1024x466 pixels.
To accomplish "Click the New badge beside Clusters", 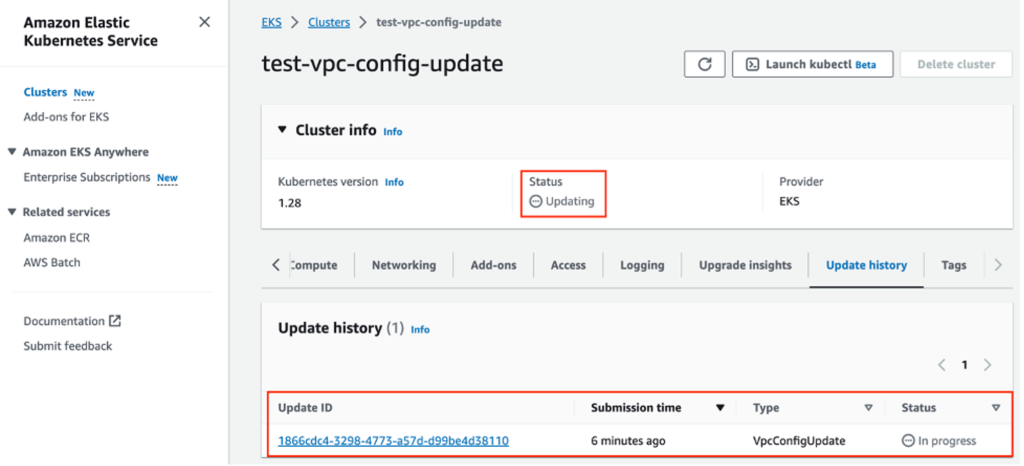I will tap(84, 93).
